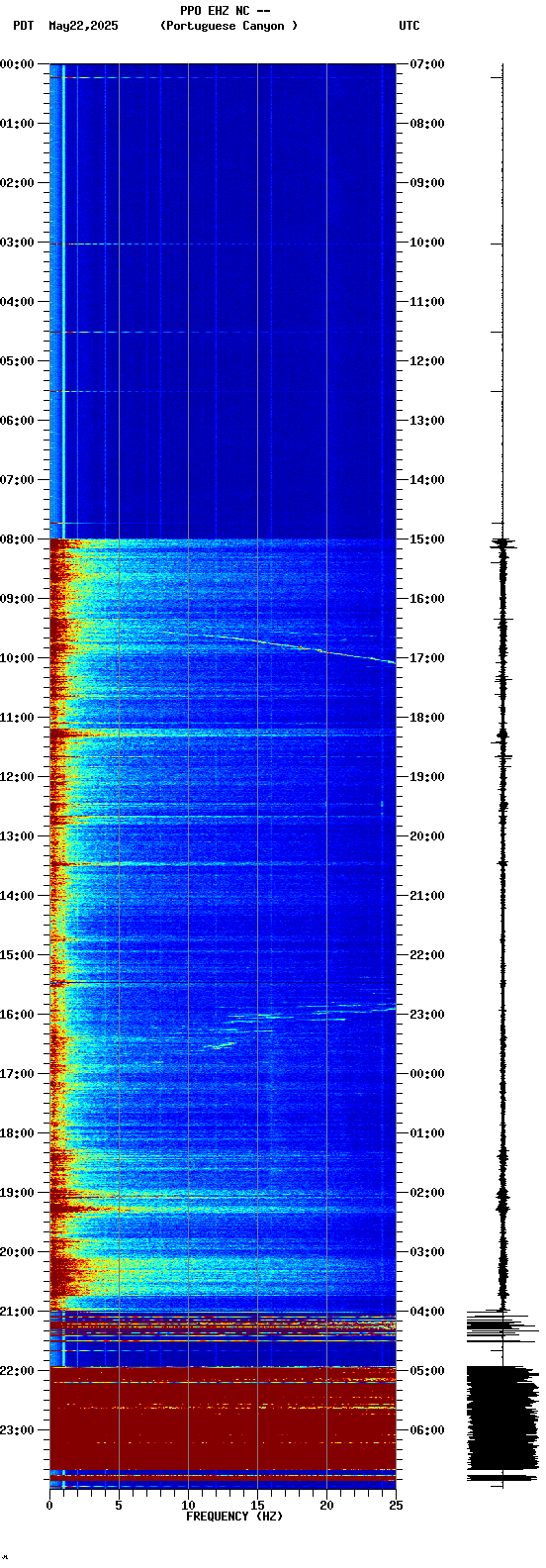Click the UTC axis '10:00' label

pyautogui.click(x=427, y=243)
